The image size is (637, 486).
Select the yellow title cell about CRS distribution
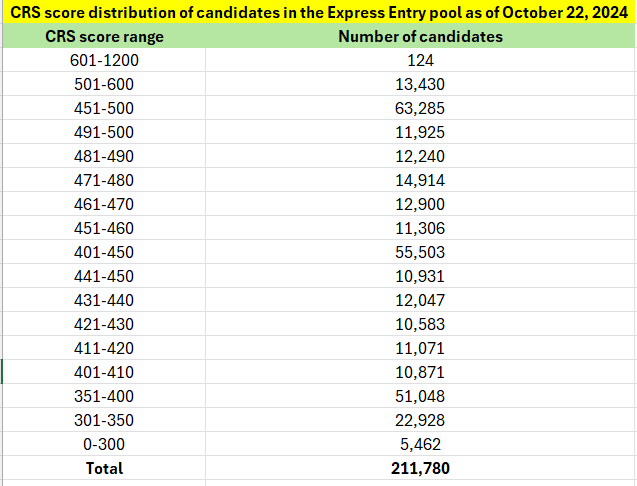(318, 12)
